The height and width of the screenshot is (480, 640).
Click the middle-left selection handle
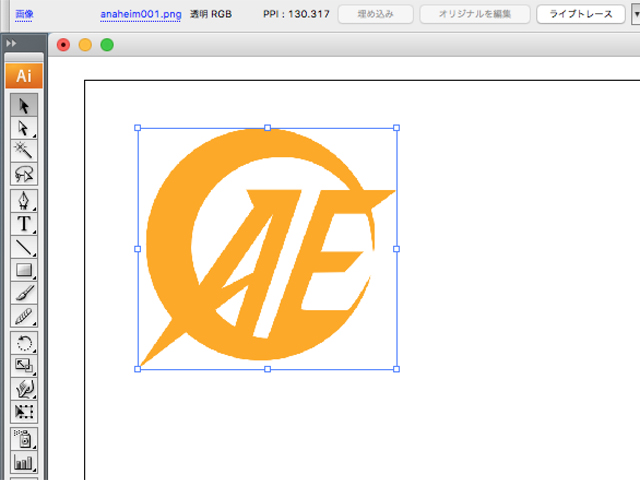click(x=138, y=249)
